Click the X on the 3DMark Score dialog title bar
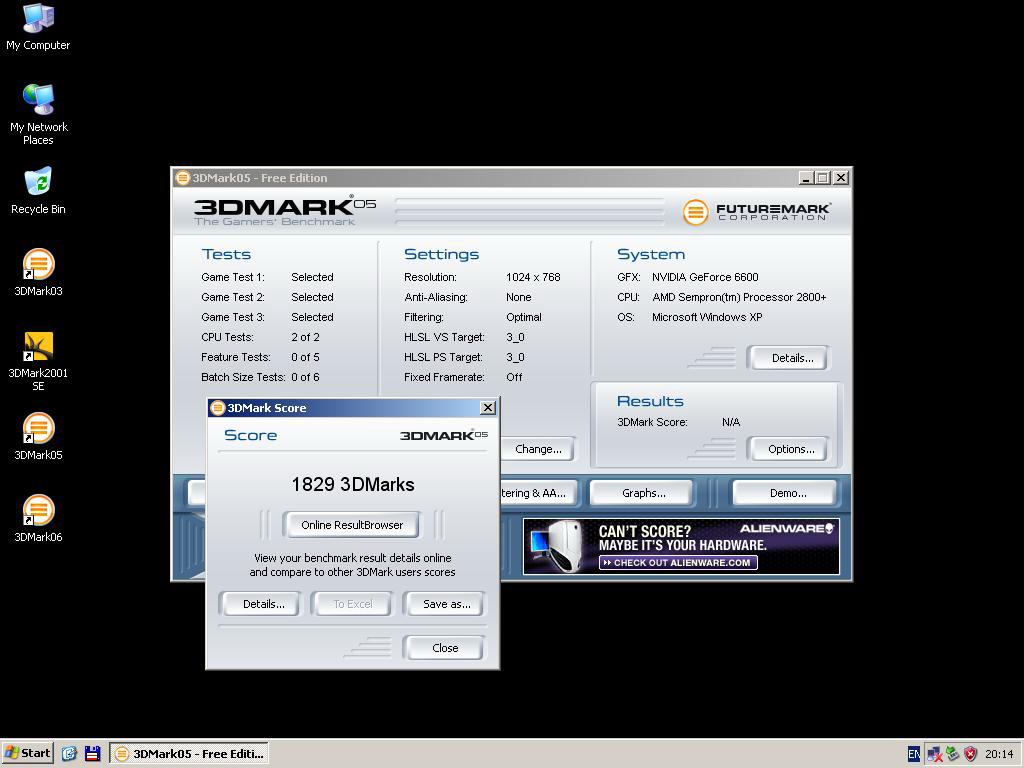The width and height of the screenshot is (1024, 768). coord(487,408)
